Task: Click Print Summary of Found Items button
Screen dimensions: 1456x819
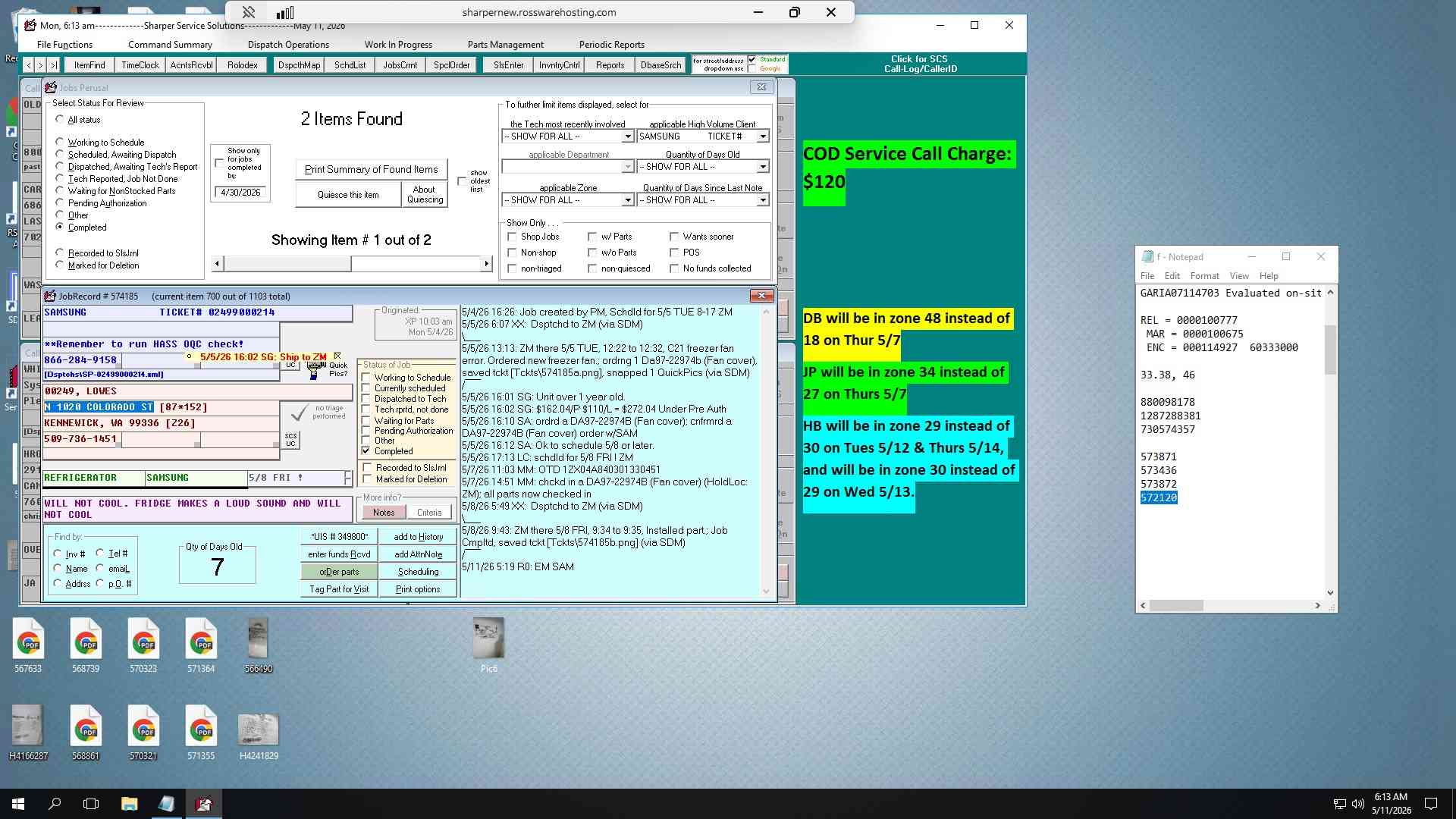Action: [x=371, y=169]
